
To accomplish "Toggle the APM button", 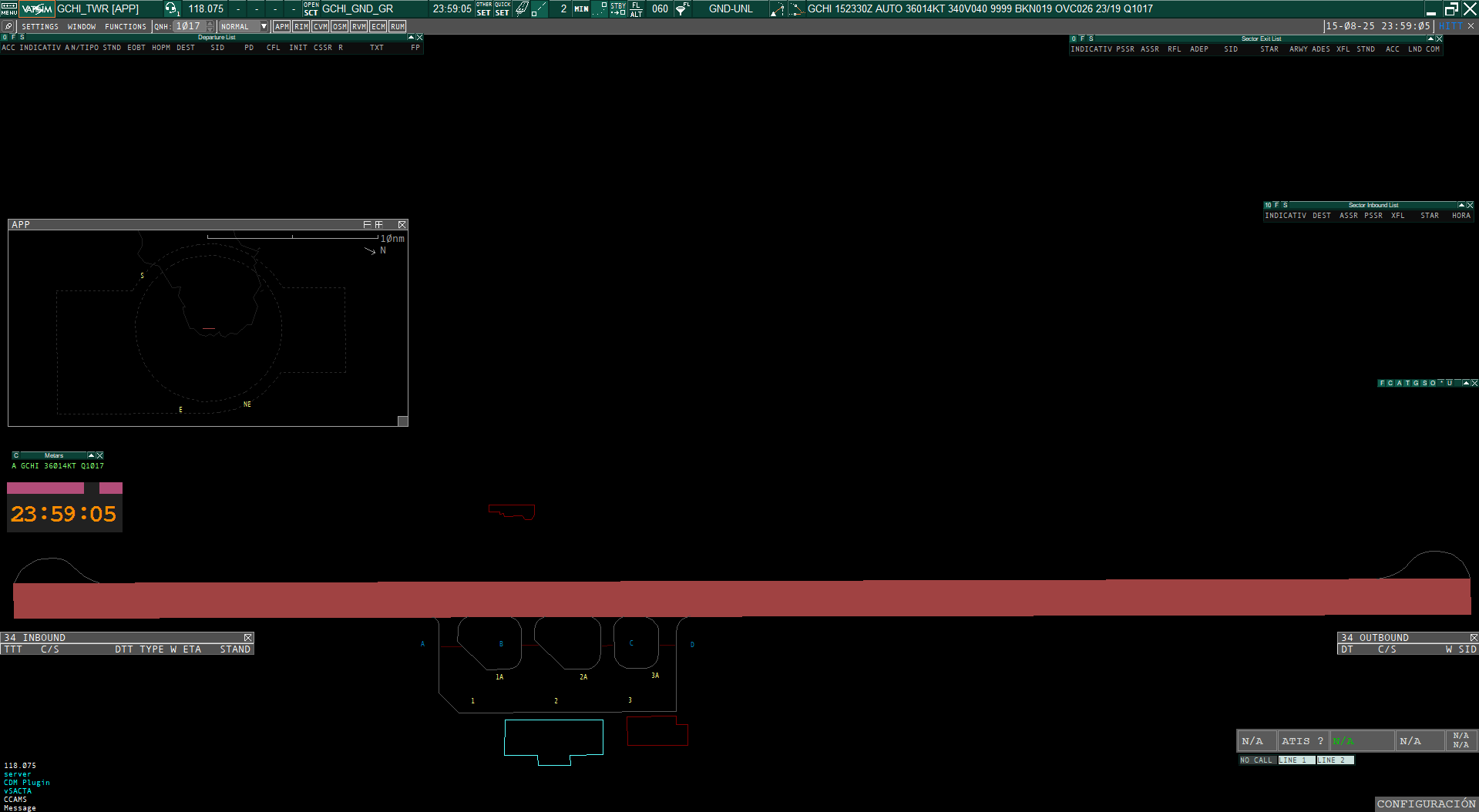I will [282, 26].
